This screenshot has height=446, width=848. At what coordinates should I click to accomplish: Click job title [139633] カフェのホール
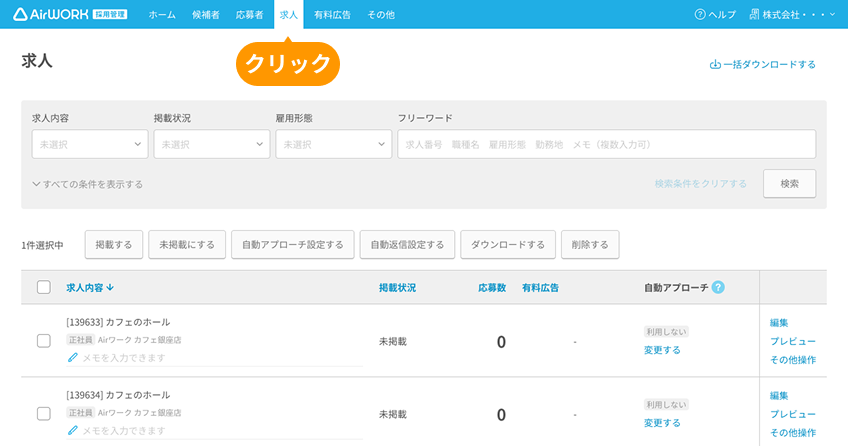coord(118,322)
